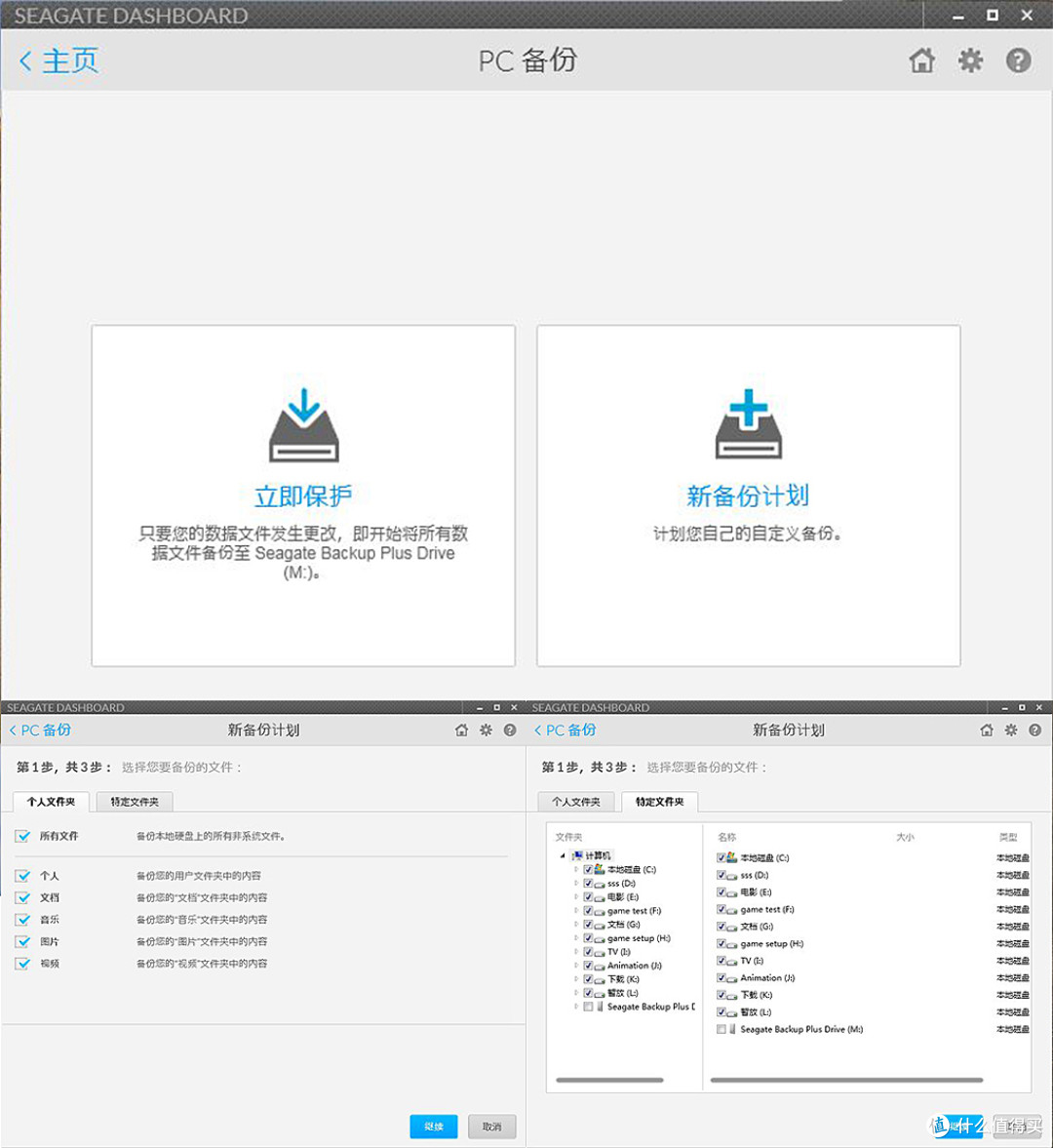Open help icon in bottom-left 新备份计划 window
Screen dimensions: 1053x1148
click(510, 730)
